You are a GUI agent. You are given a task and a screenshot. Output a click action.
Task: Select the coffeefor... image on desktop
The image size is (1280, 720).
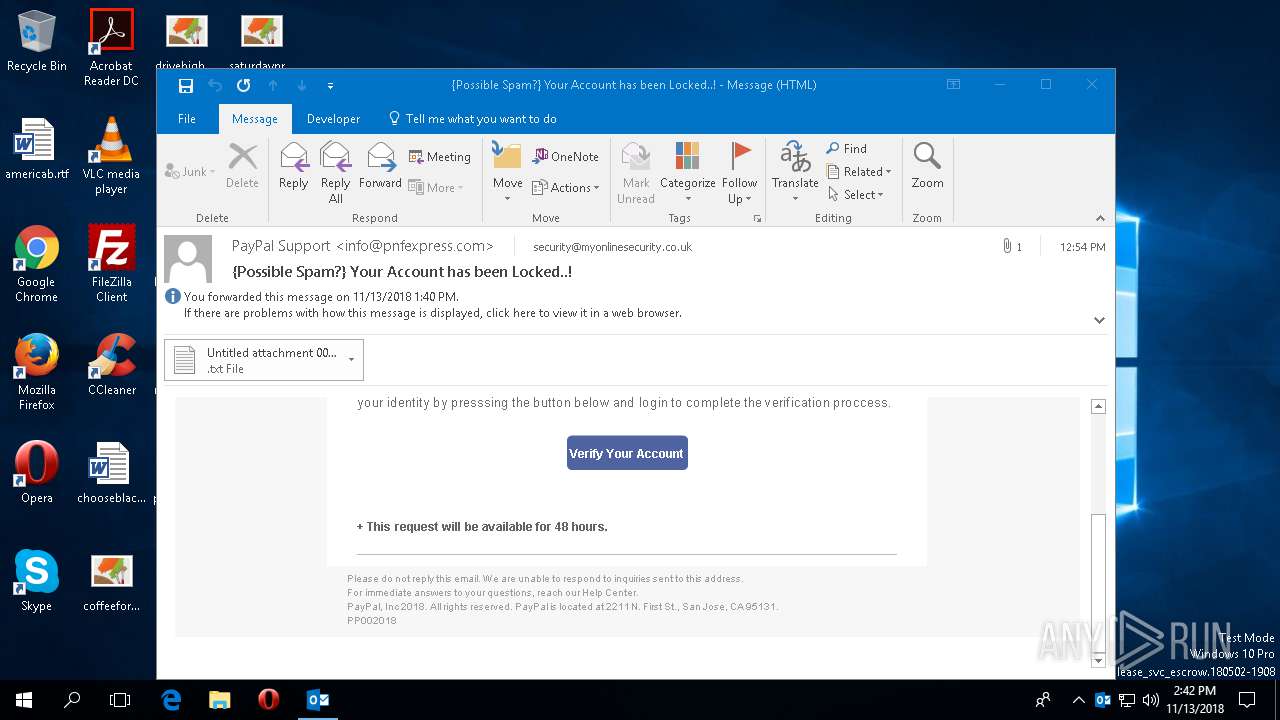111,581
